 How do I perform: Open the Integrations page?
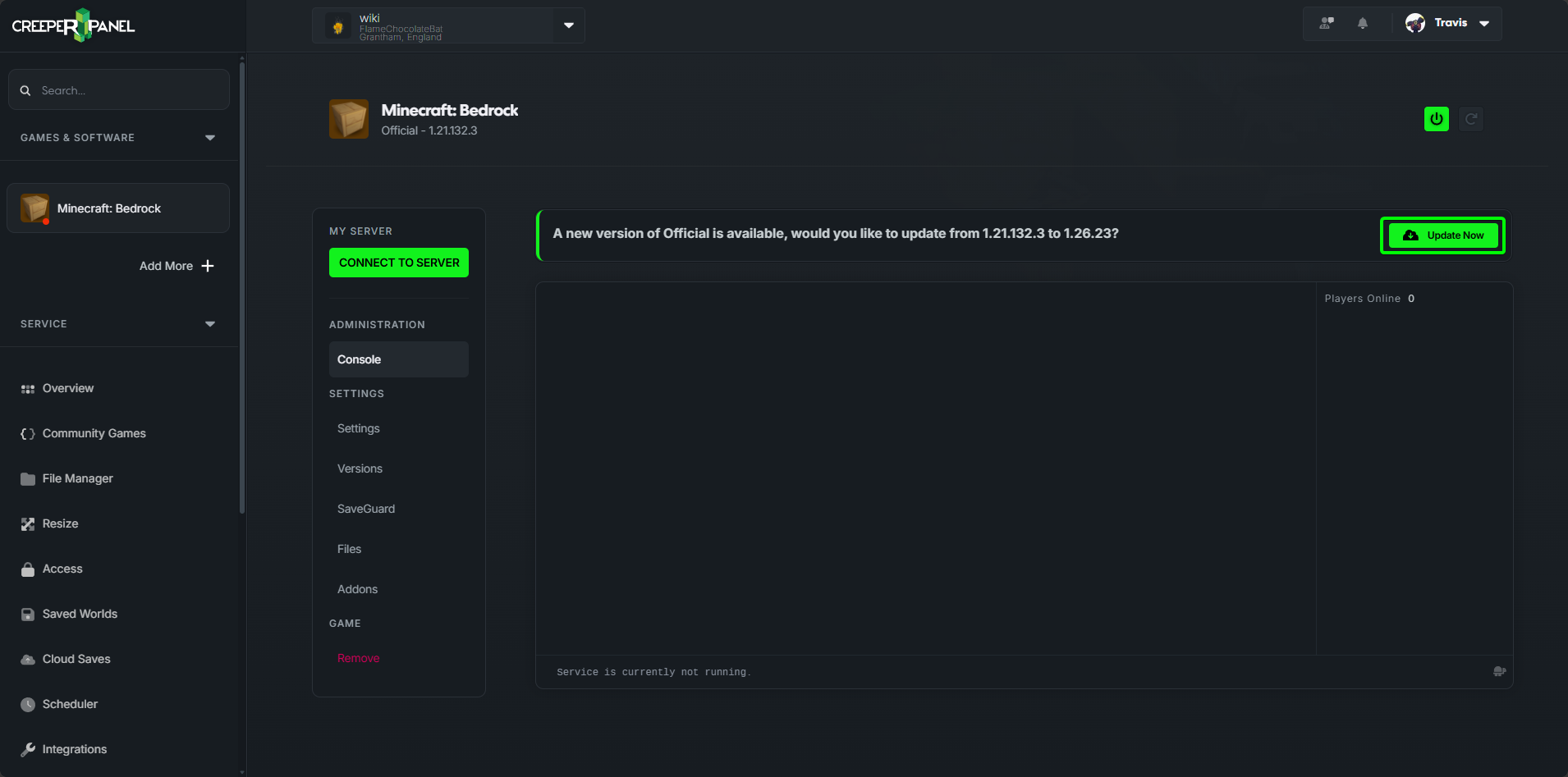[75, 749]
